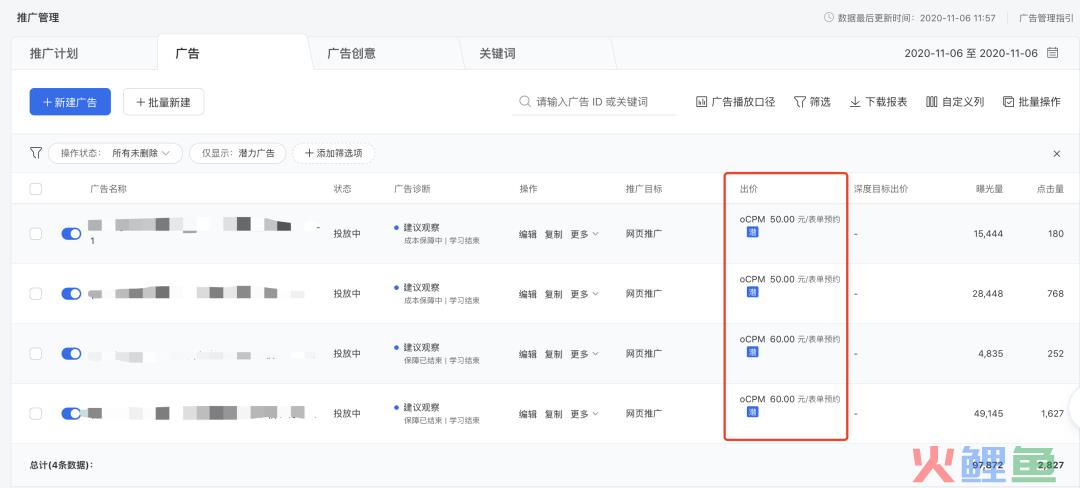This screenshot has width=1080, height=488.
Task: Expand 更多 in the 15,444 exposure row
Action: coord(584,234)
